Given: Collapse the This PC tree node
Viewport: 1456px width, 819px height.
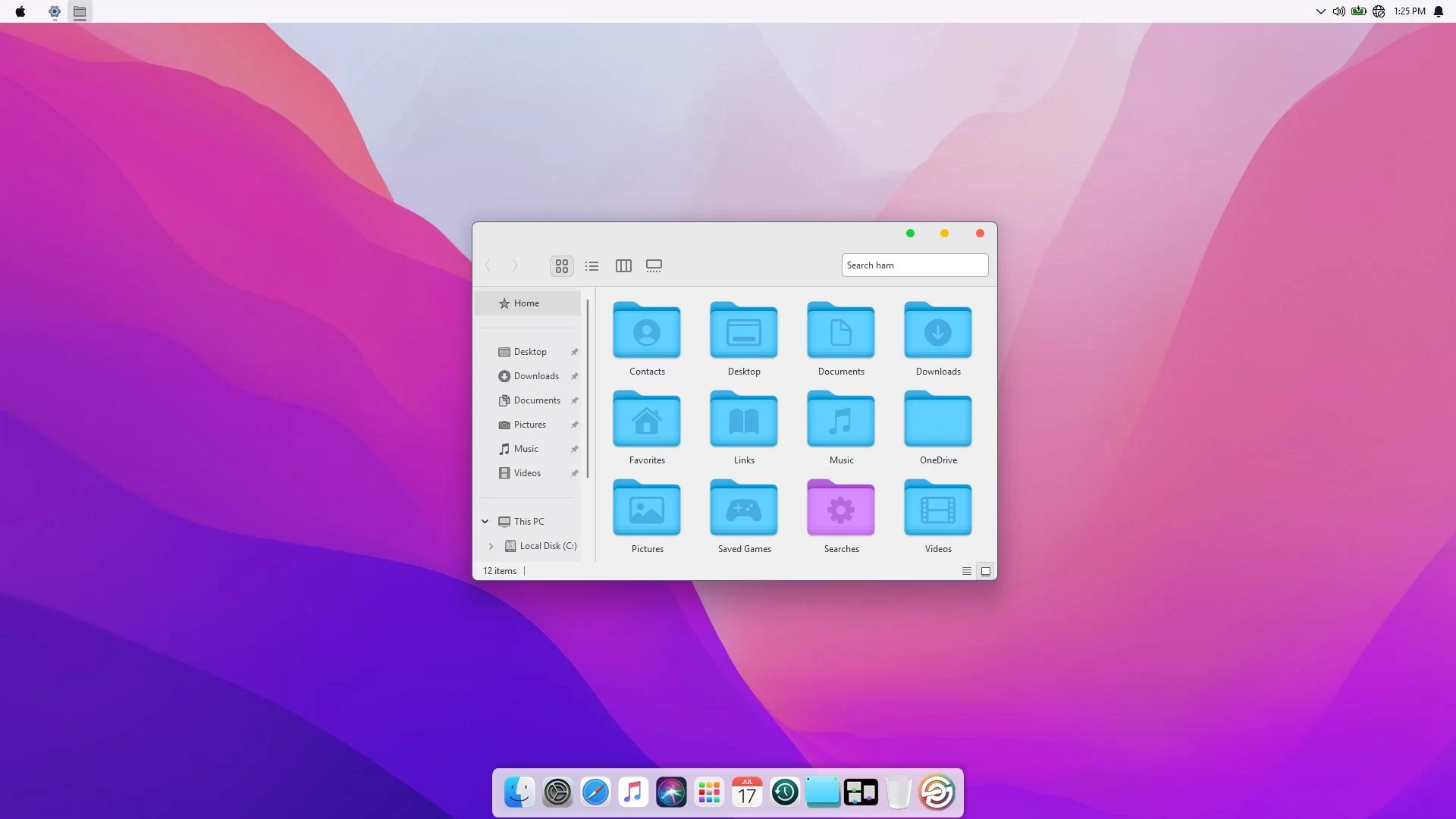Looking at the screenshot, I should pyautogui.click(x=485, y=522).
